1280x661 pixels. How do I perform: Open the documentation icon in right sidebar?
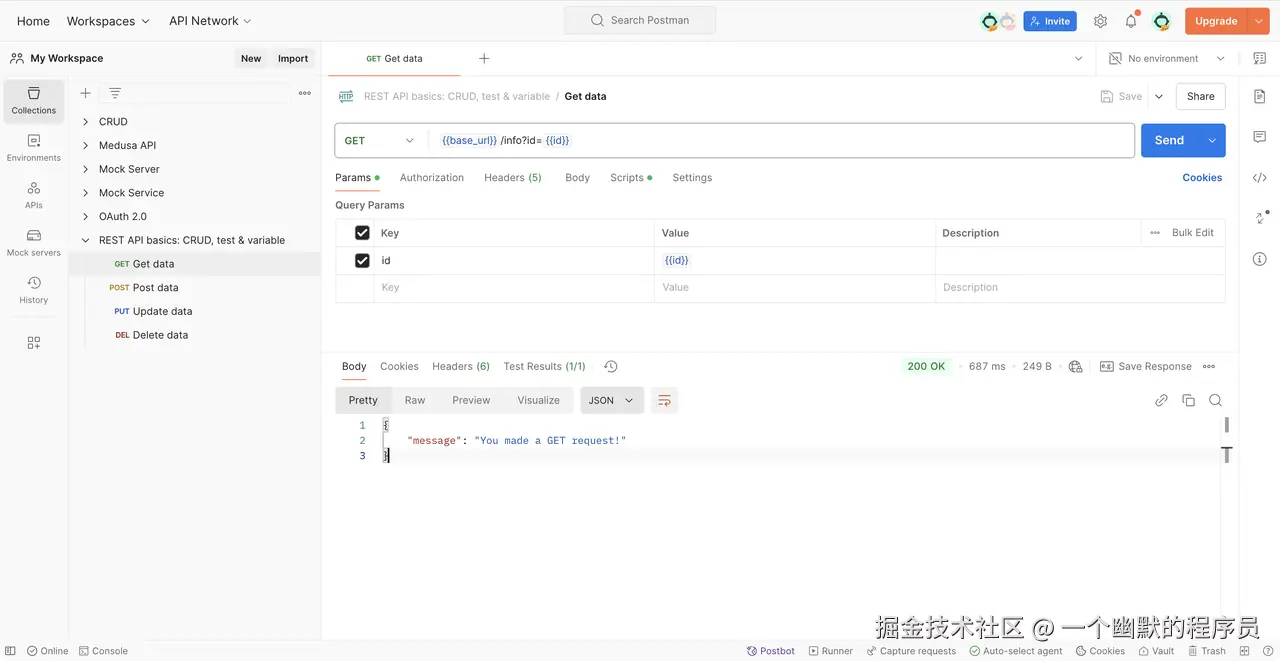(1260, 96)
